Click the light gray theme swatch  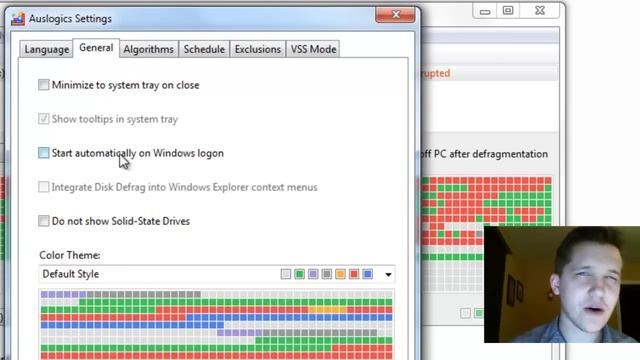click(286, 274)
